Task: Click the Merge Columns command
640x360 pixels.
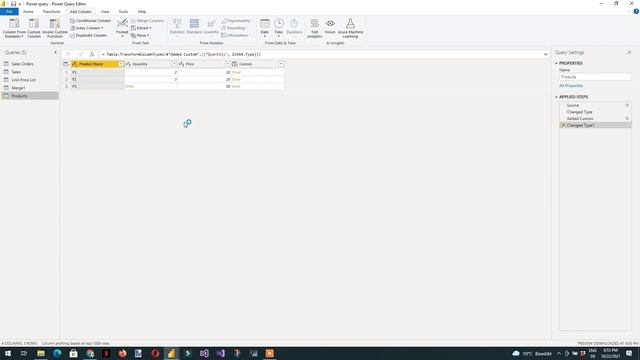Action: click(x=147, y=20)
